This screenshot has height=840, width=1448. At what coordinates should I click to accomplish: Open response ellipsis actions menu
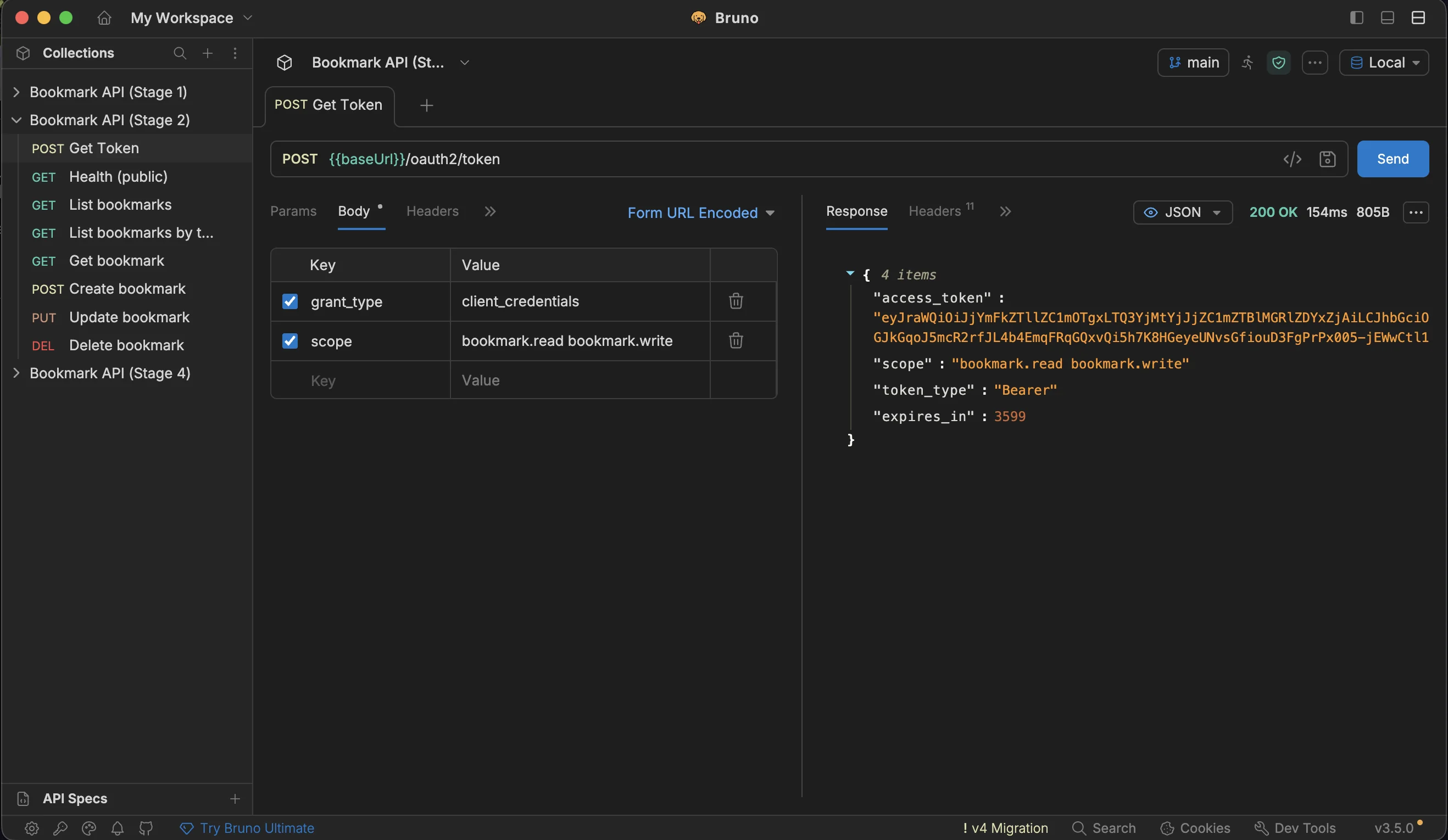pyautogui.click(x=1416, y=212)
